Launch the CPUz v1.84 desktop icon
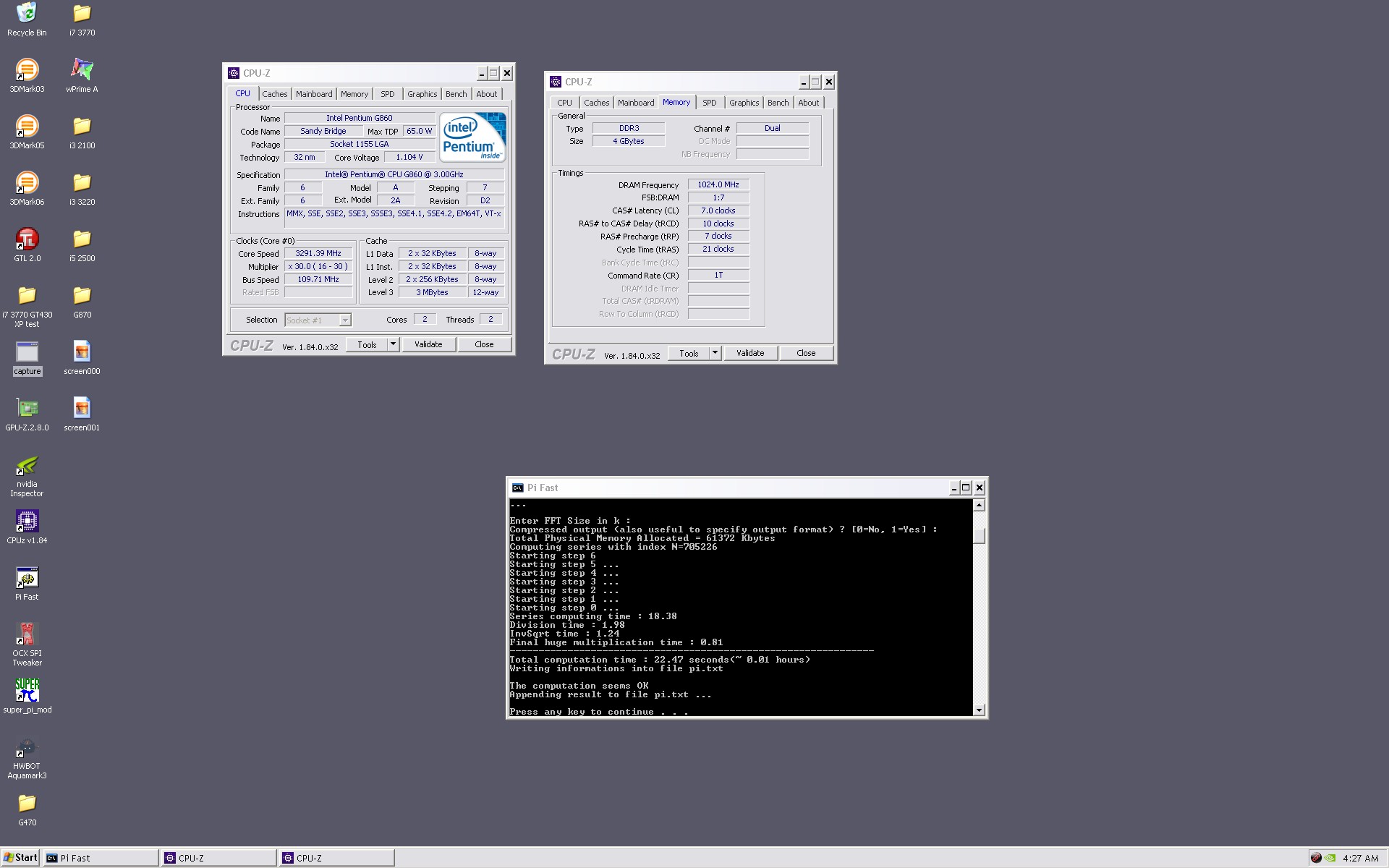Viewport: 1389px width, 868px height. click(27, 527)
